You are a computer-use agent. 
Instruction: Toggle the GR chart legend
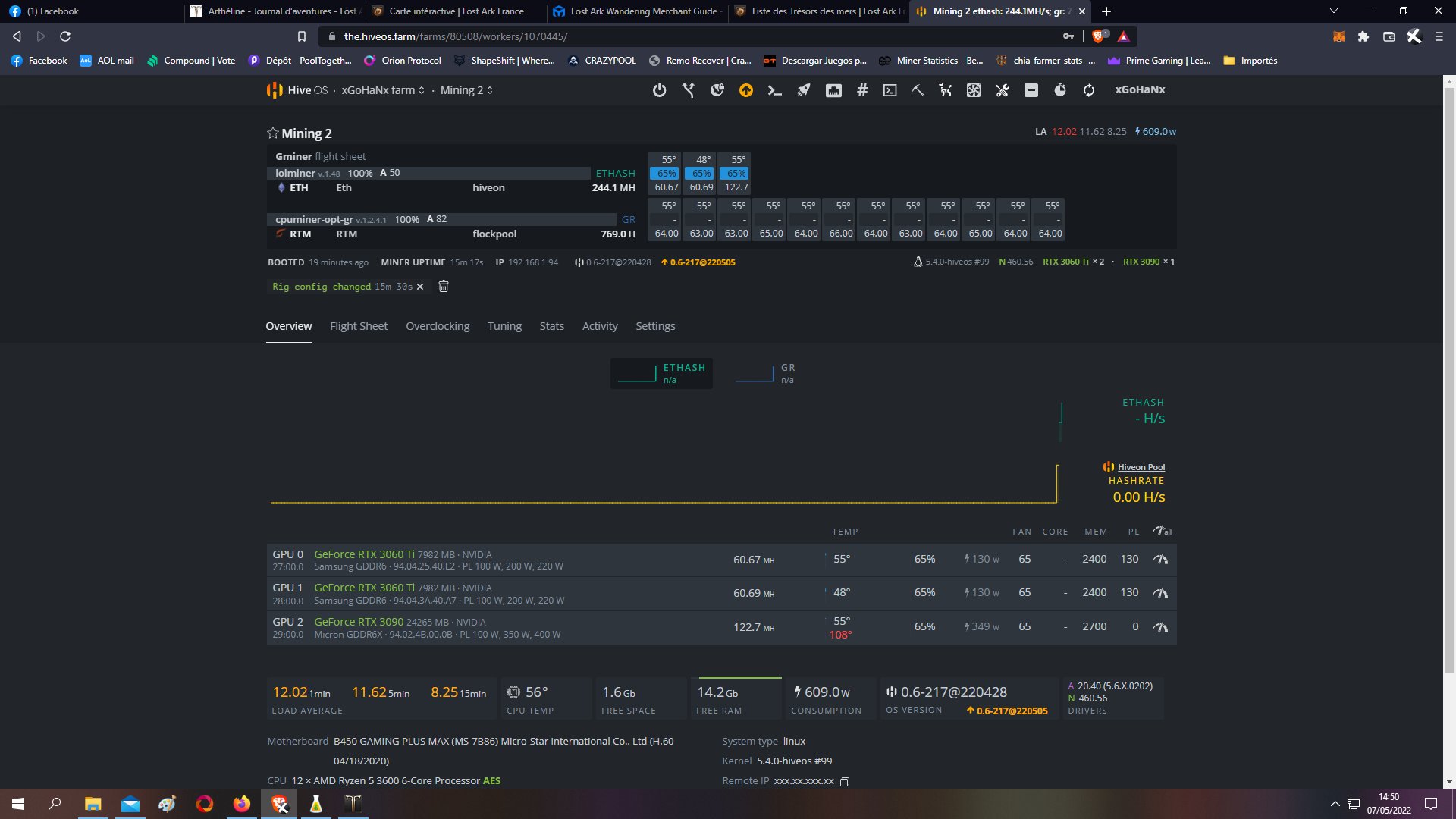766,373
